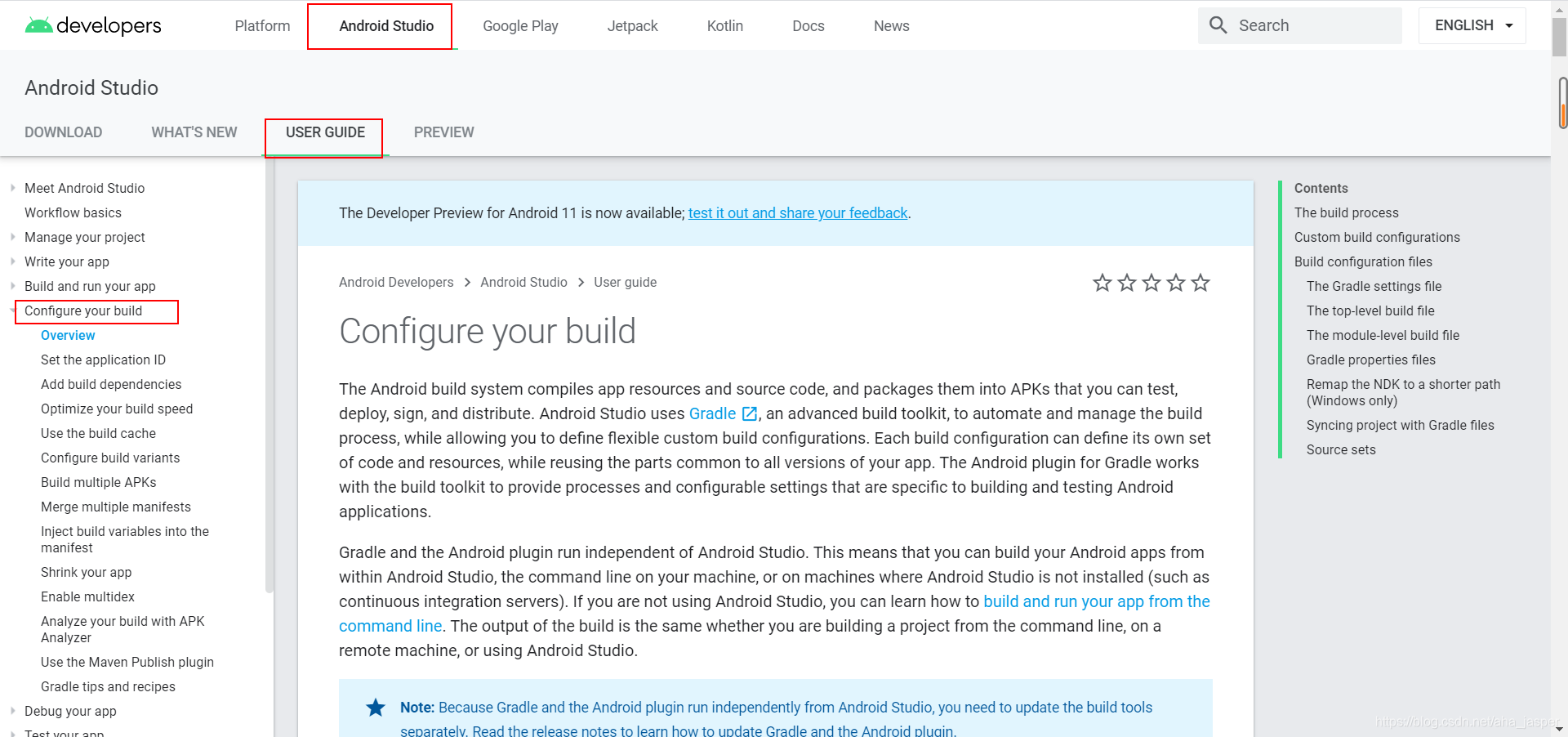The image size is (1568, 737).
Task: Open Optimize your build speed
Action: click(x=117, y=409)
